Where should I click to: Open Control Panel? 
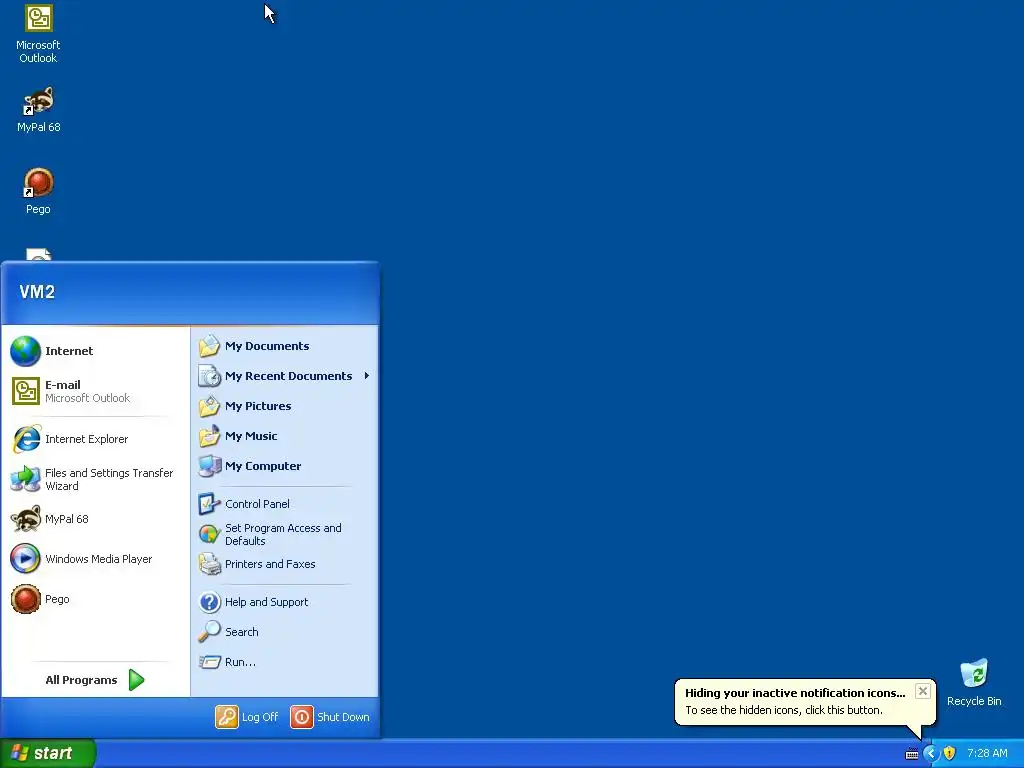[x=285, y=504]
